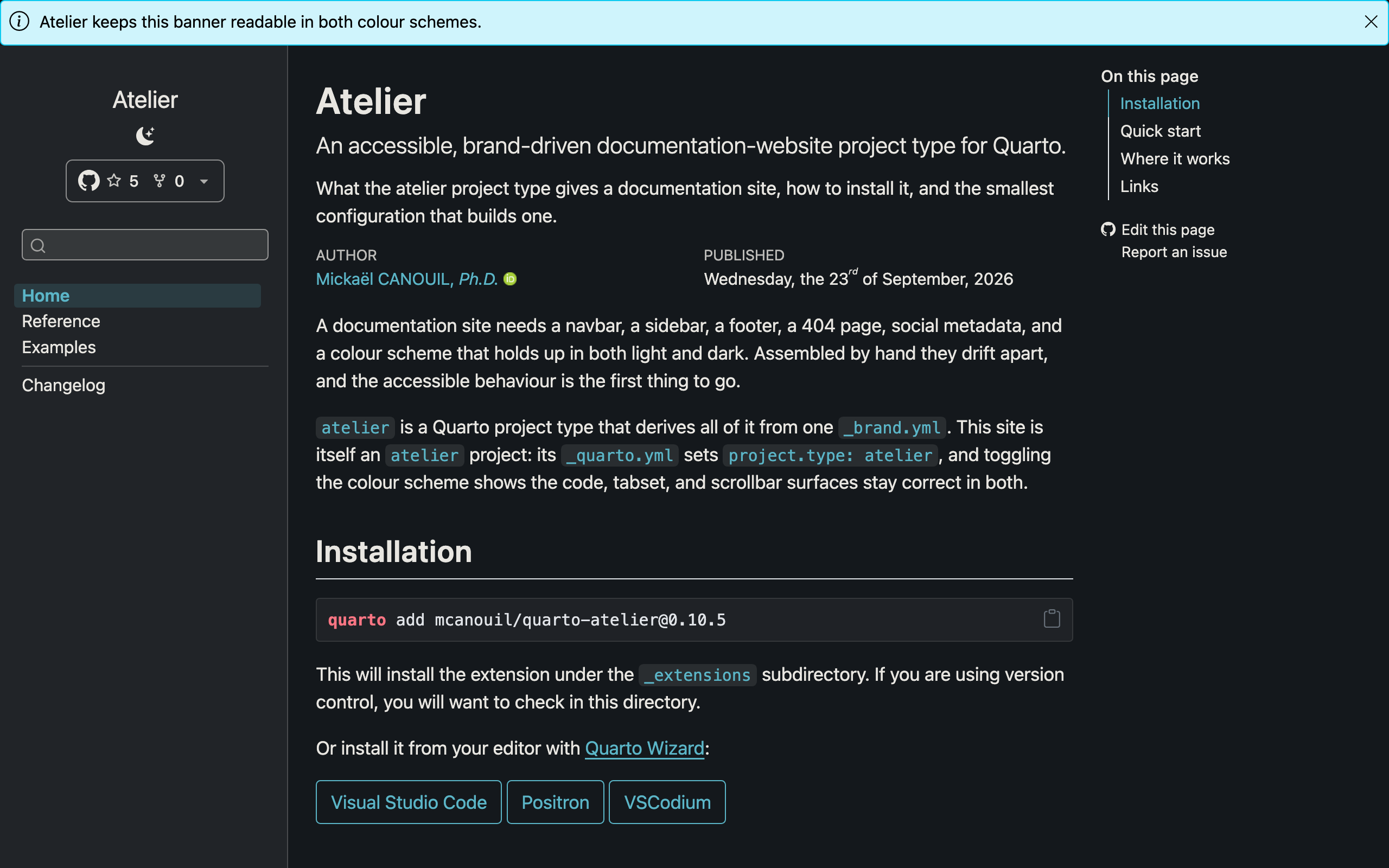Click the _quarto.yml inline code
The image size is (1389, 868).
click(x=620, y=455)
